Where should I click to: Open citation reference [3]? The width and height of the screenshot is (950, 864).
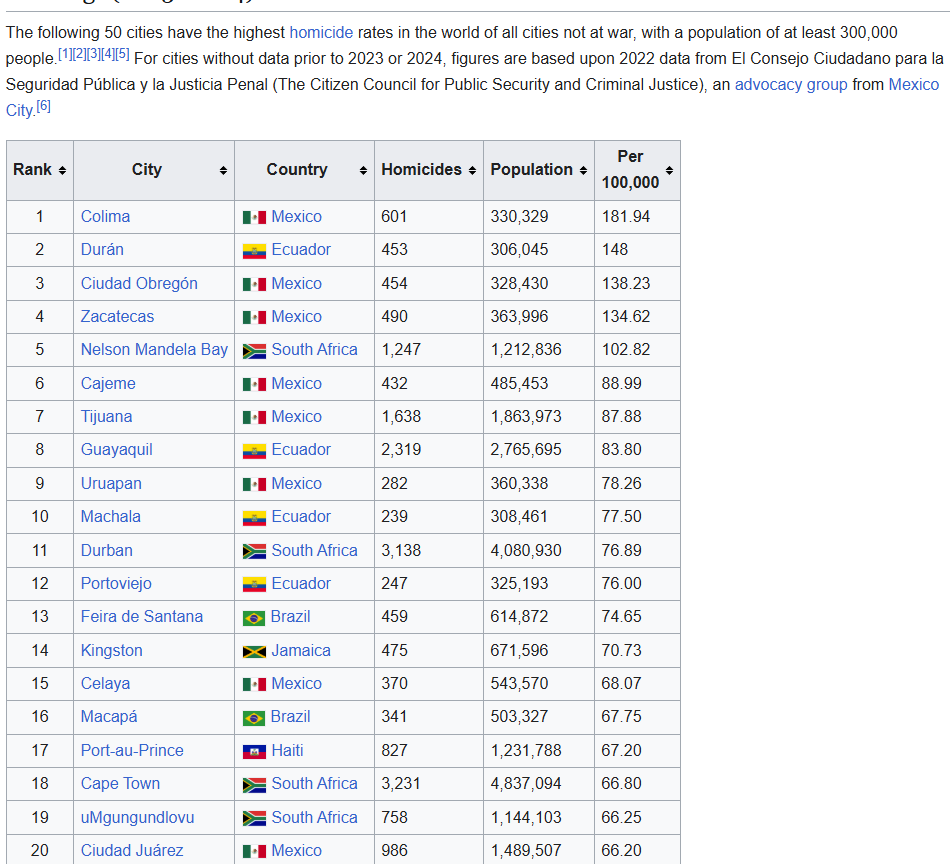(93, 54)
